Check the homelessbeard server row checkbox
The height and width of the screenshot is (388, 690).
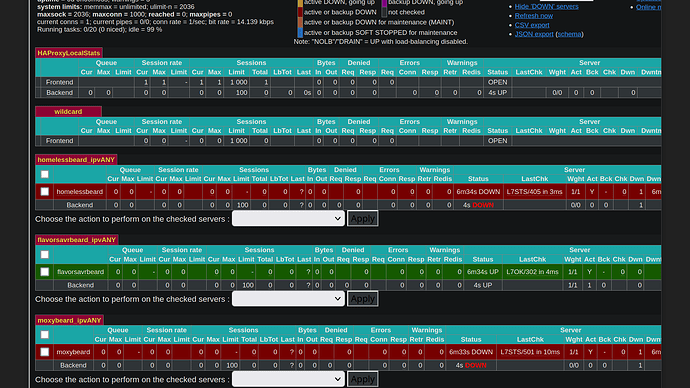tap(44, 191)
